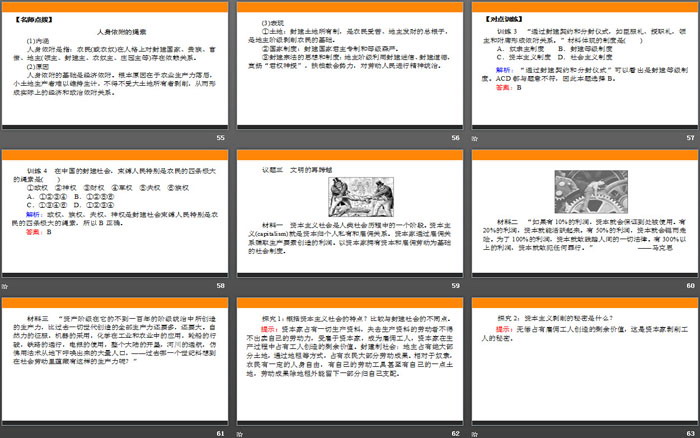This screenshot has height=438, width=700.
Task: Click the slide number label 63
Action: pyautogui.click(x=691, y=433)
